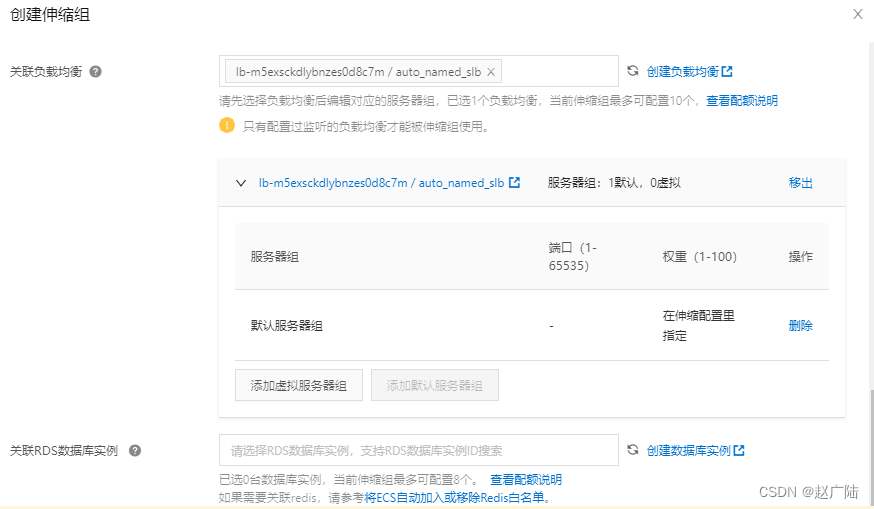
Task: Click the 在伸缩配置里指定 weight cell
Action: coord(698,326)
